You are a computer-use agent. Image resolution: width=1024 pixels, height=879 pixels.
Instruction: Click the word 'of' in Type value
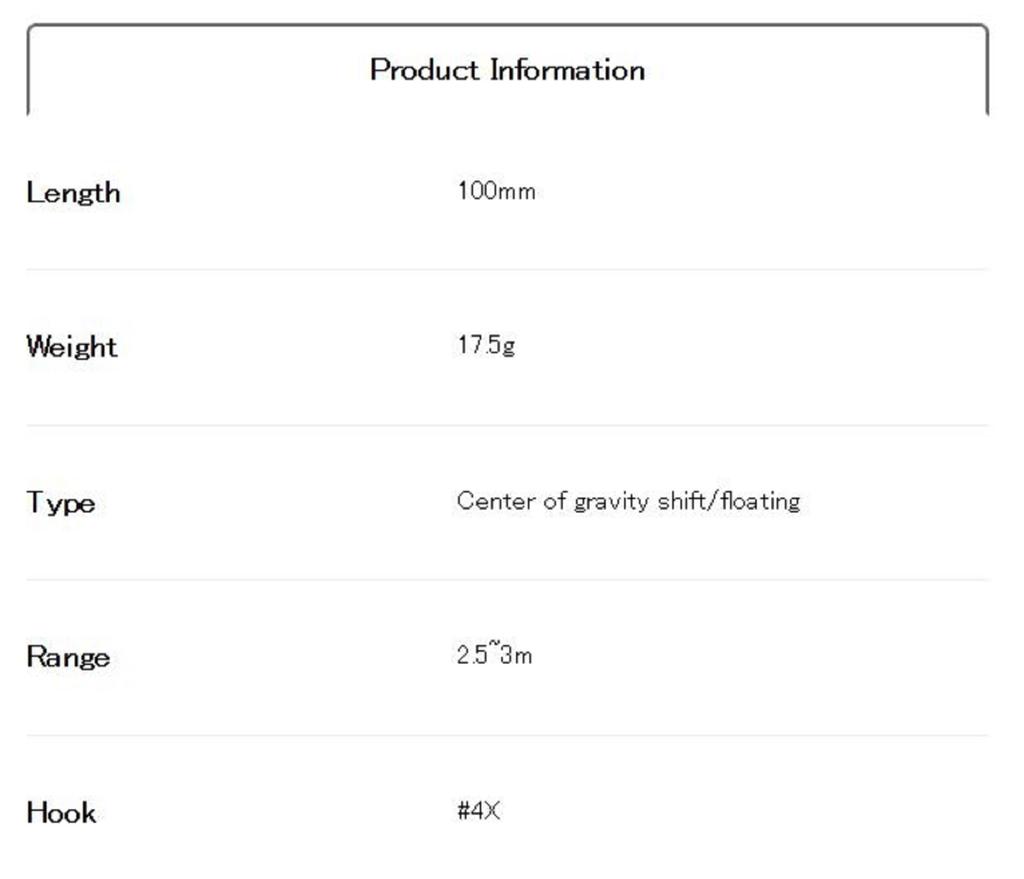(555, 501)
